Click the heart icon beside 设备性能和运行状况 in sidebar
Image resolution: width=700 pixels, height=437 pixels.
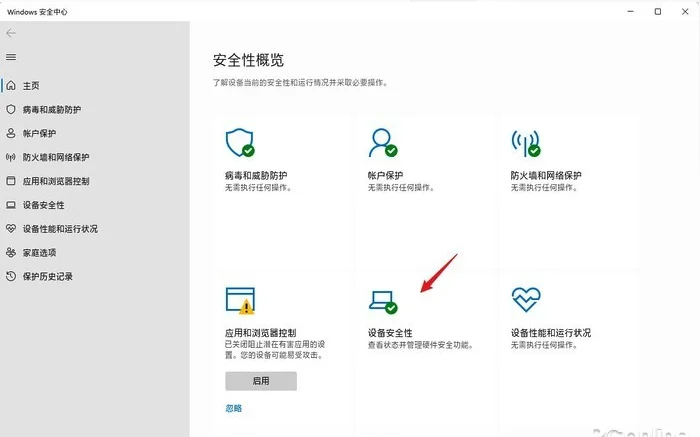click(11, 229)
